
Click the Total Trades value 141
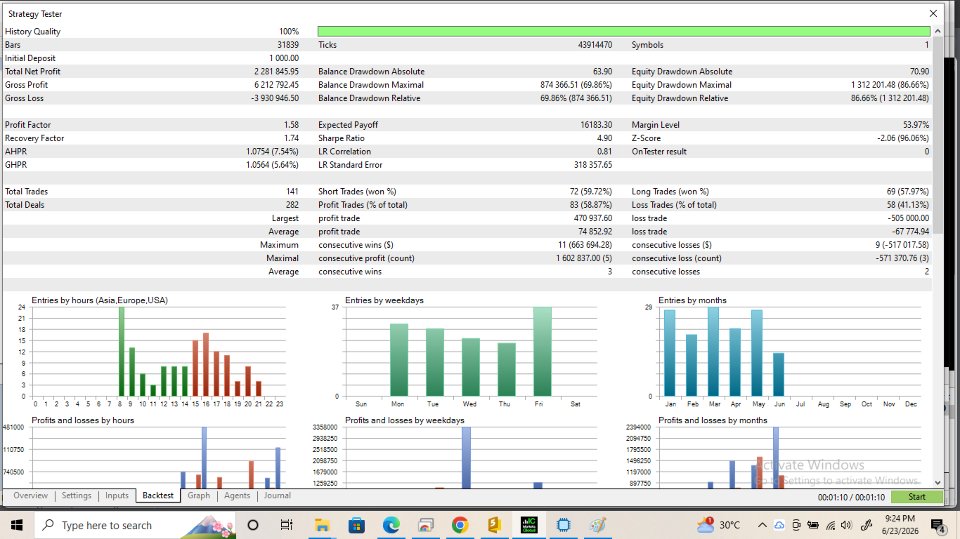point(292,192)
